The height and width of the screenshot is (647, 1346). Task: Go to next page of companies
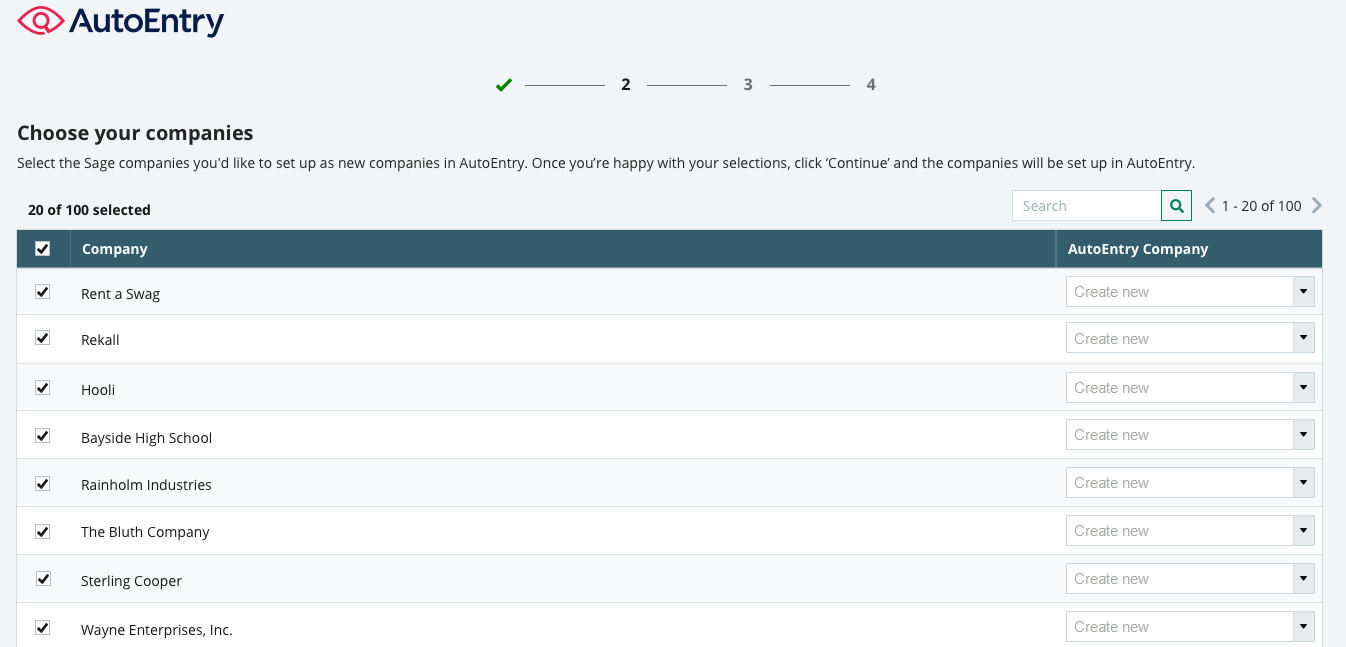1317,206
